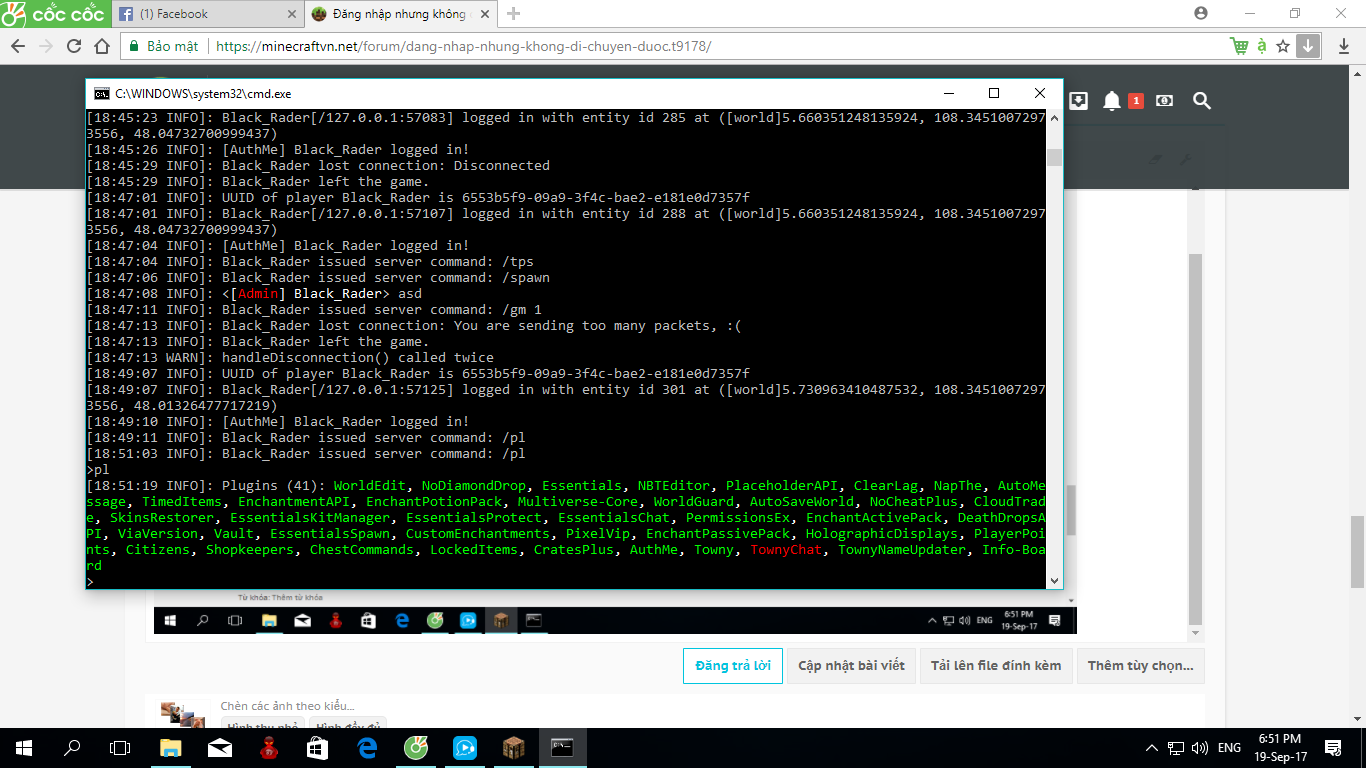Open File Explorer from taskbar
Viewport: 1366px width, 768px height.
[x=171, y=748]
